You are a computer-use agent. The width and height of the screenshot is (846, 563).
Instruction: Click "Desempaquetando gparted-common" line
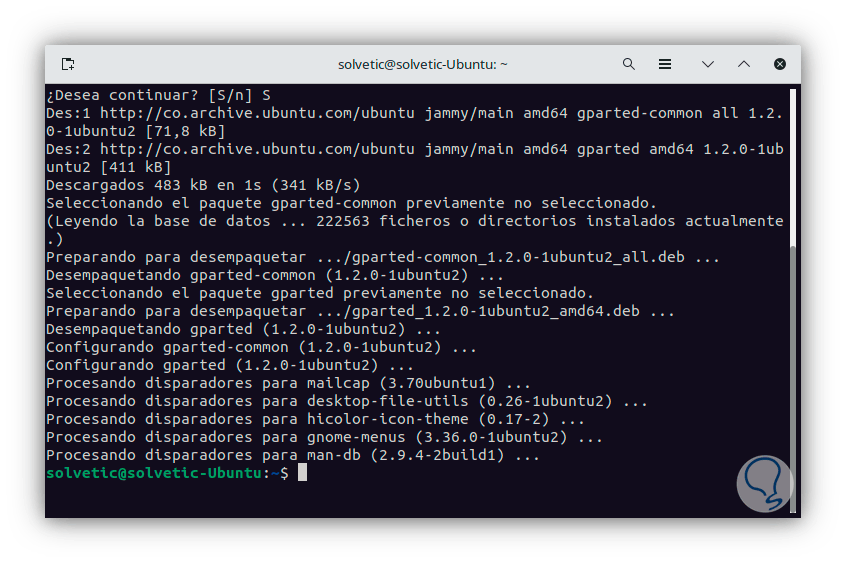tap(275, 275)
